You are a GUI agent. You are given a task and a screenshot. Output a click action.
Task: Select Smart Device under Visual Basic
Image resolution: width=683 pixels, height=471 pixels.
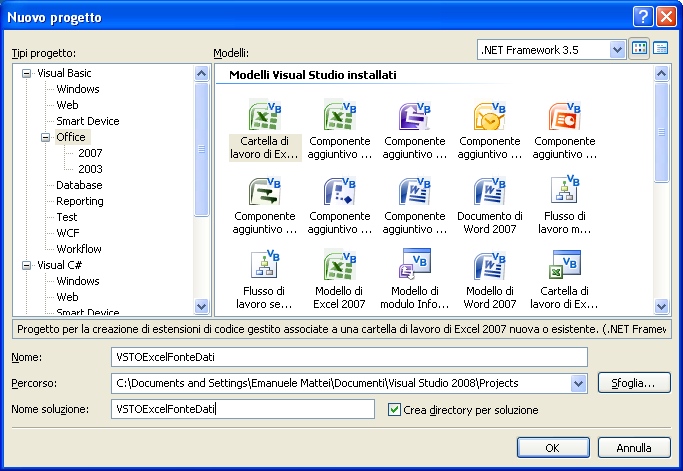click(88, 121)
